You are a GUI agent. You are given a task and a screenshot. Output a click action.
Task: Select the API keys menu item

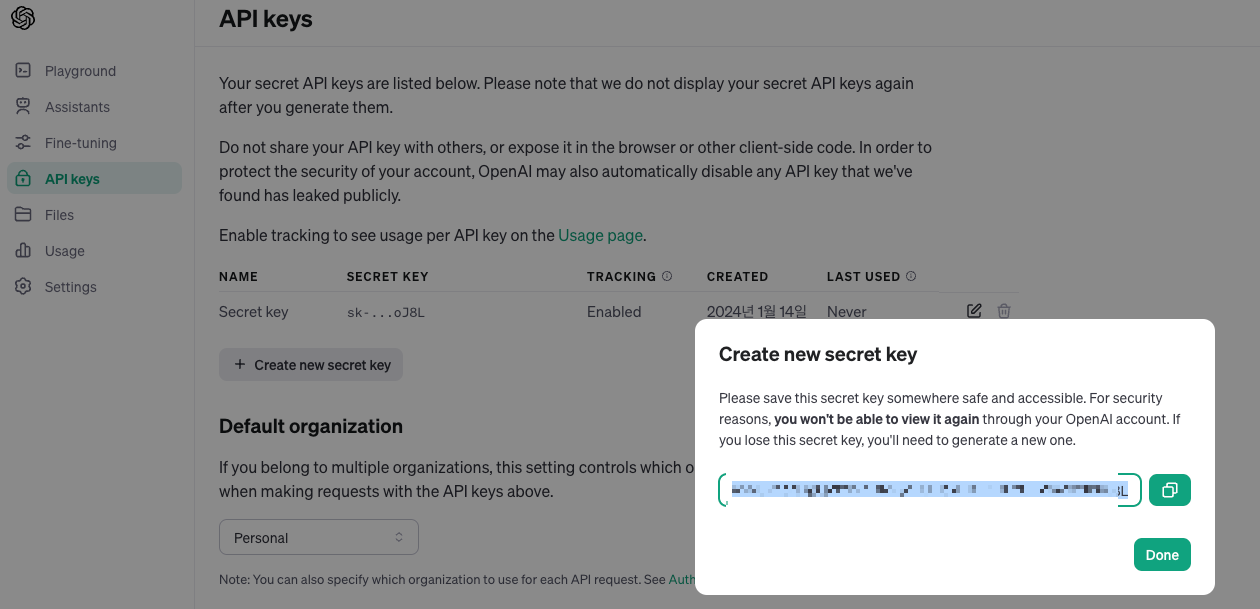pyautogui.click(x=94, y=179)
